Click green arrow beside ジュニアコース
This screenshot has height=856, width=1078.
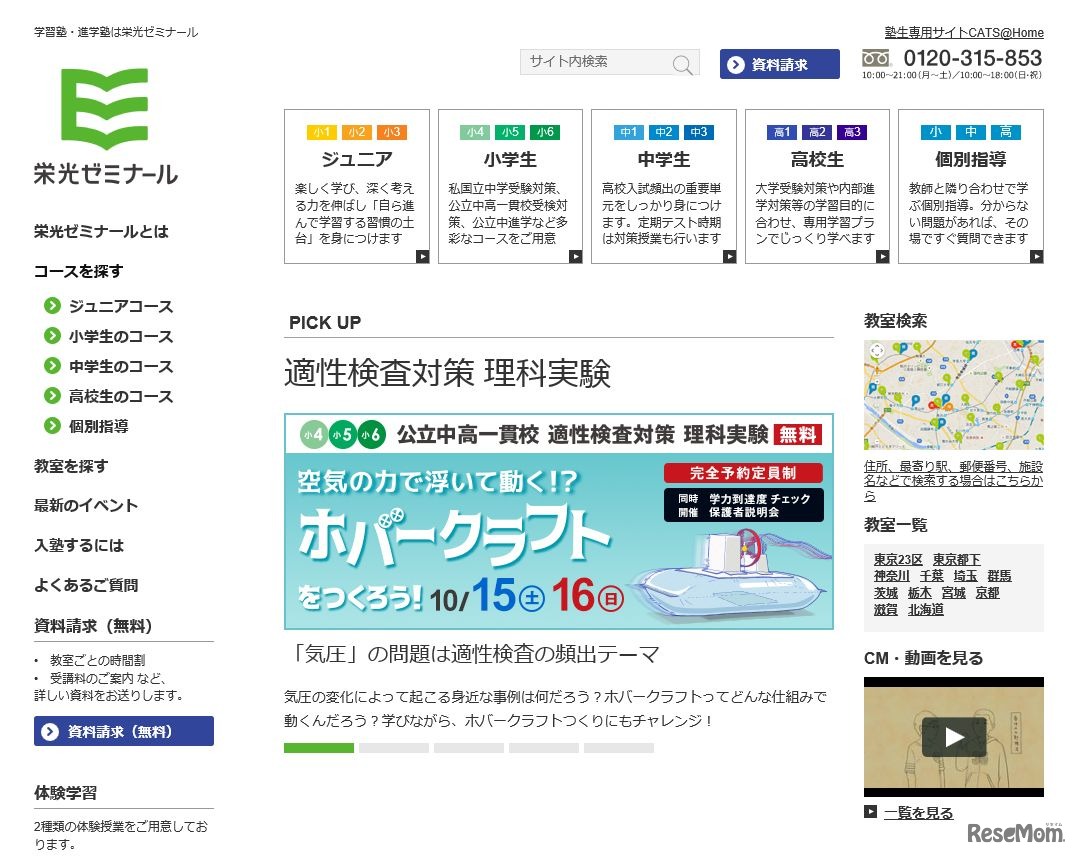click(52, 305)
